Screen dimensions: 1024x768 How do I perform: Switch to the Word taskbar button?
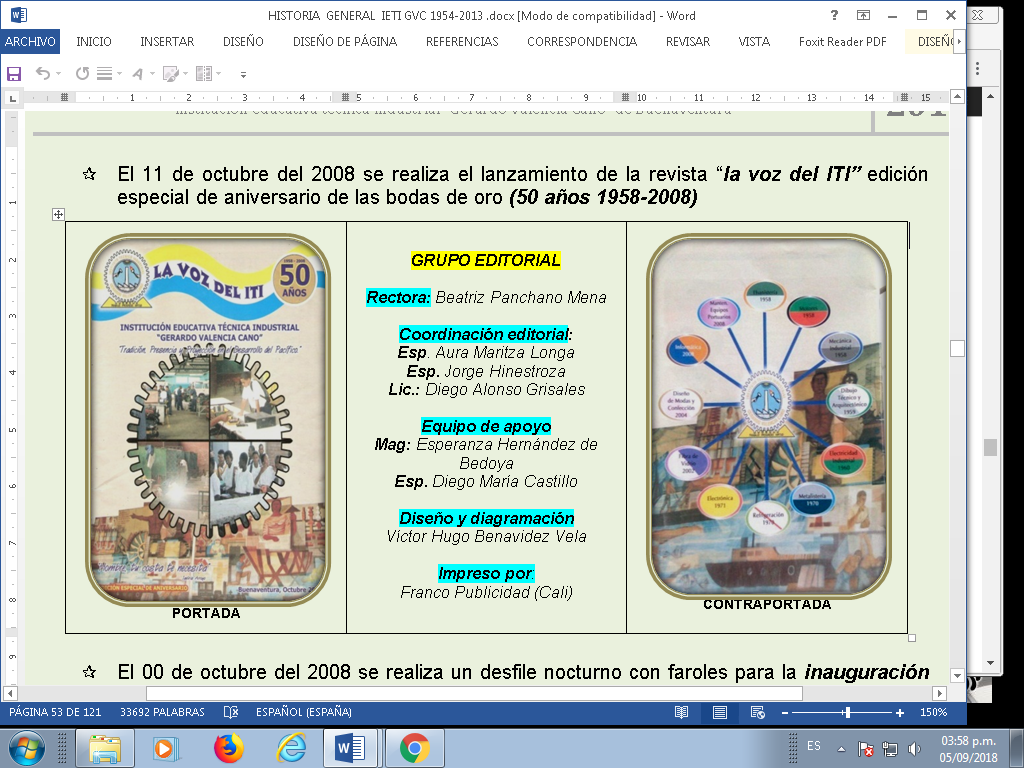(351, 748)
